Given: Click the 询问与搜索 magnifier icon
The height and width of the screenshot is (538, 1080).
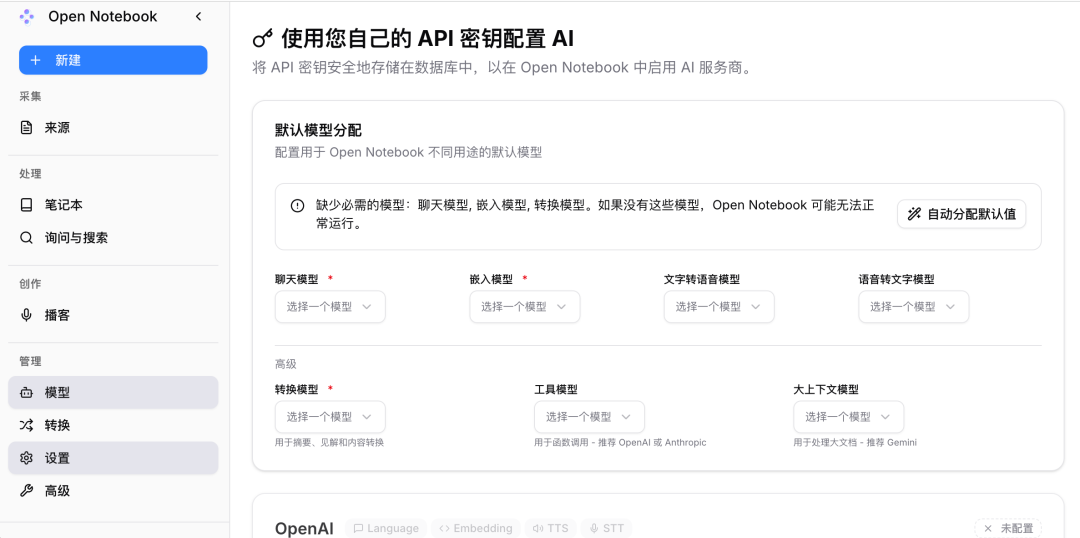Looking at the screenshot, I should pyautogui.click(x=27, y=238).
